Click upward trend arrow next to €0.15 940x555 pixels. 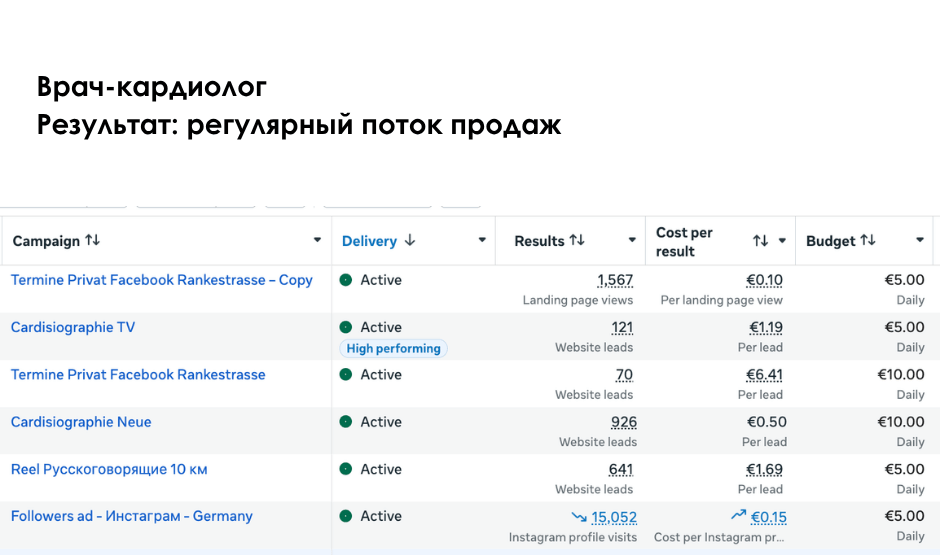pyautogui.click(x=739, y=515)
